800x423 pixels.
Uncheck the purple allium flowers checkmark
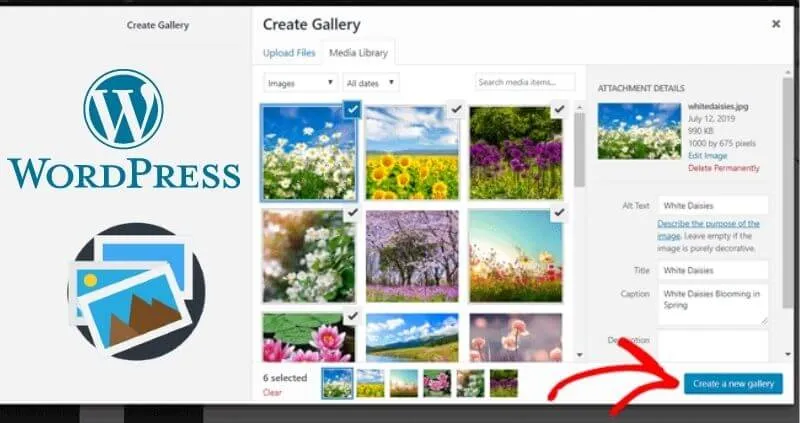tap(560, 109)
